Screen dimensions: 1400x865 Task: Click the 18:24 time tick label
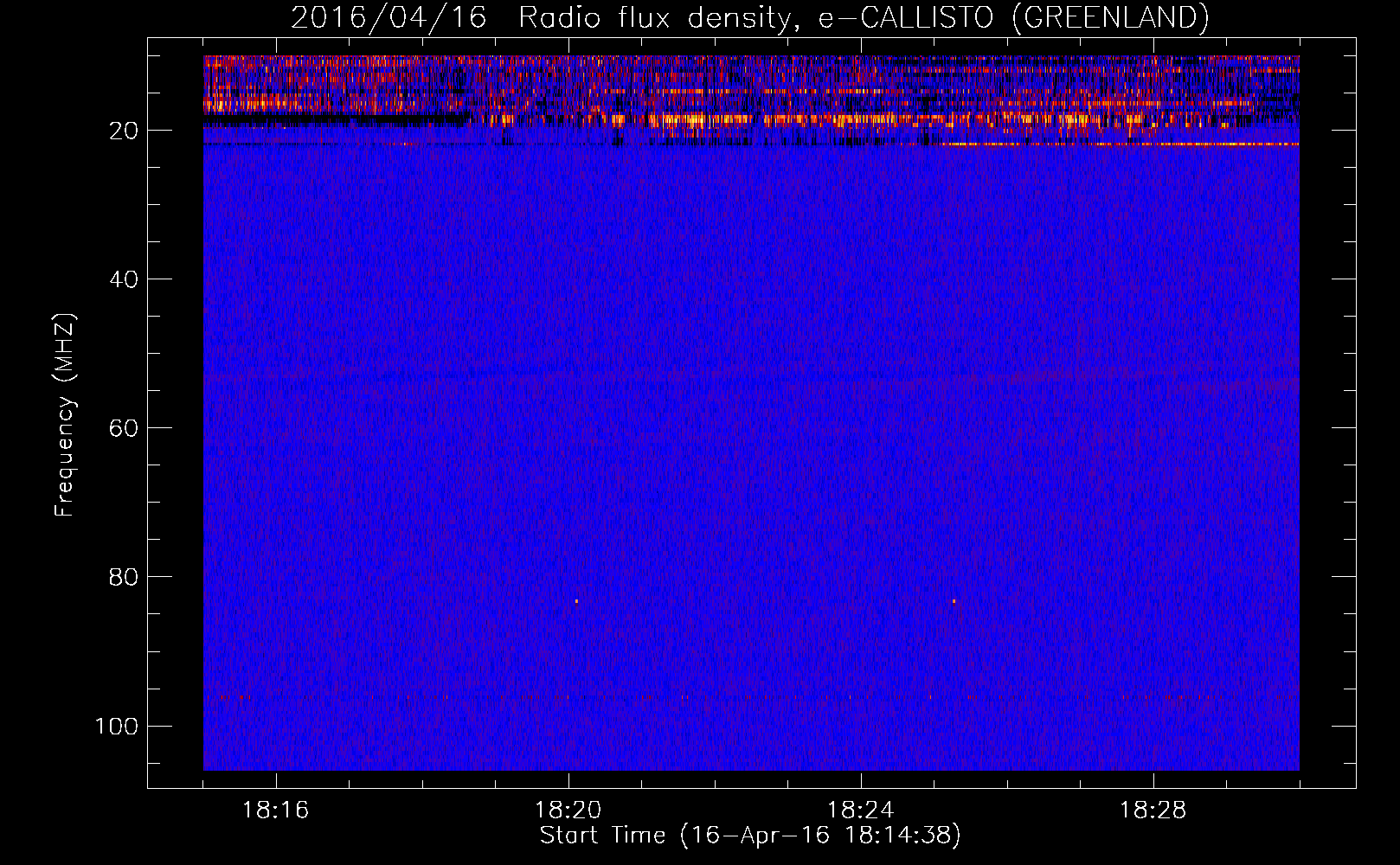coord(860,811)
